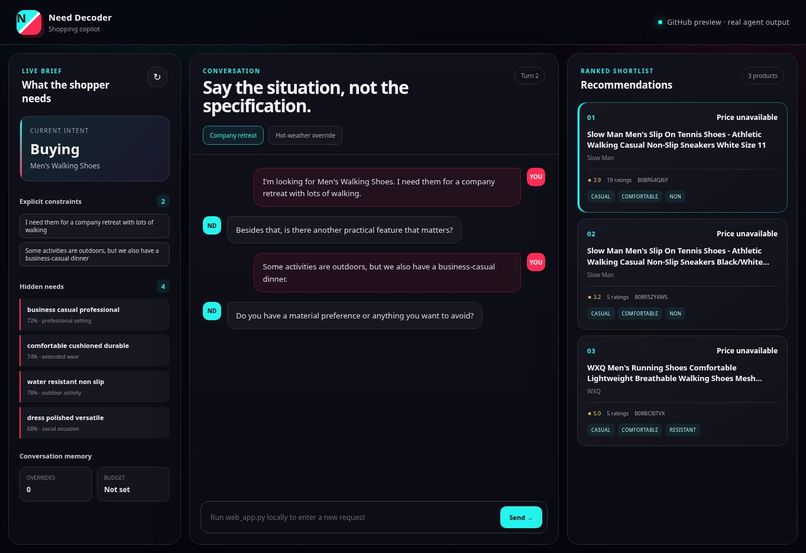Select the Company retreat scenario tab

233,135
